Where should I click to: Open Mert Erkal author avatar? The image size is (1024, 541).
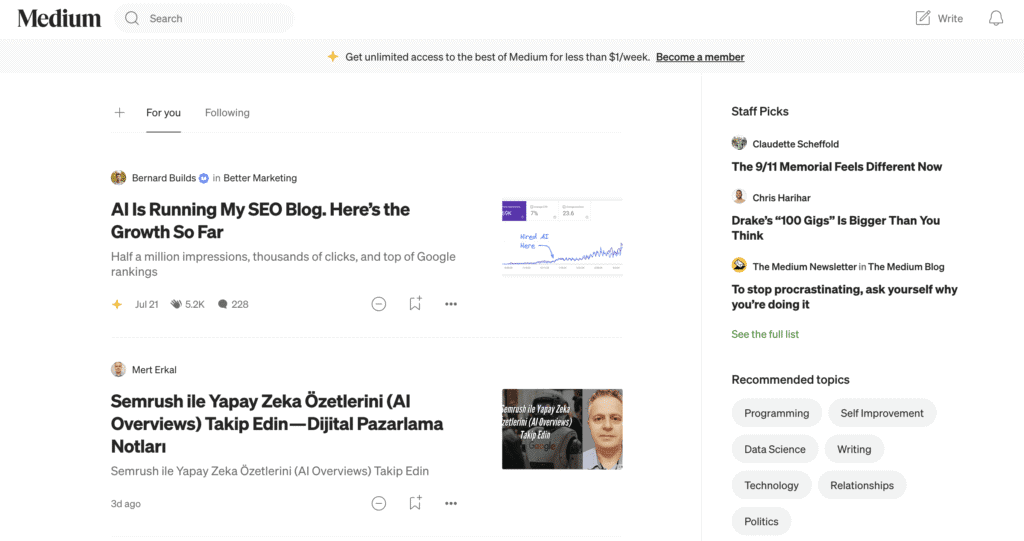click(x=118, y=369)
